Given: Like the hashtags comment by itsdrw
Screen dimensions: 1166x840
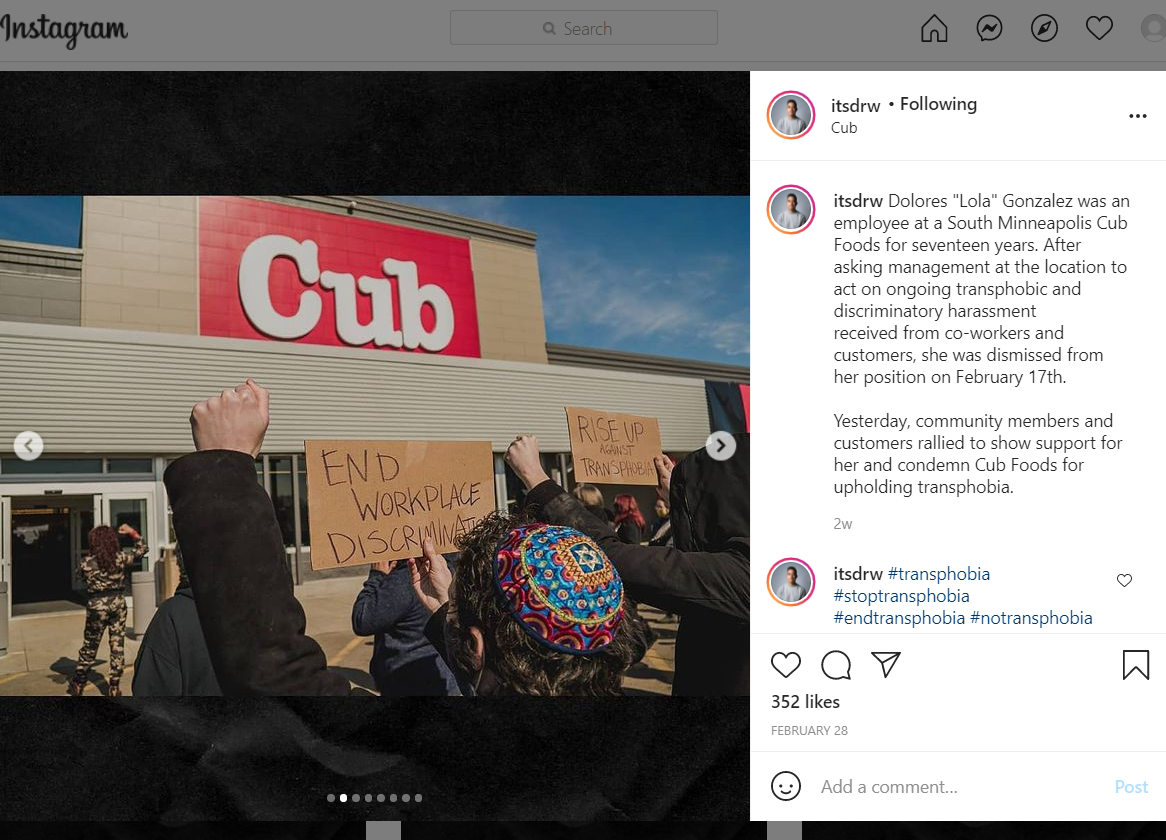Looking at the screenshot, I should (x=1124, y=581).
